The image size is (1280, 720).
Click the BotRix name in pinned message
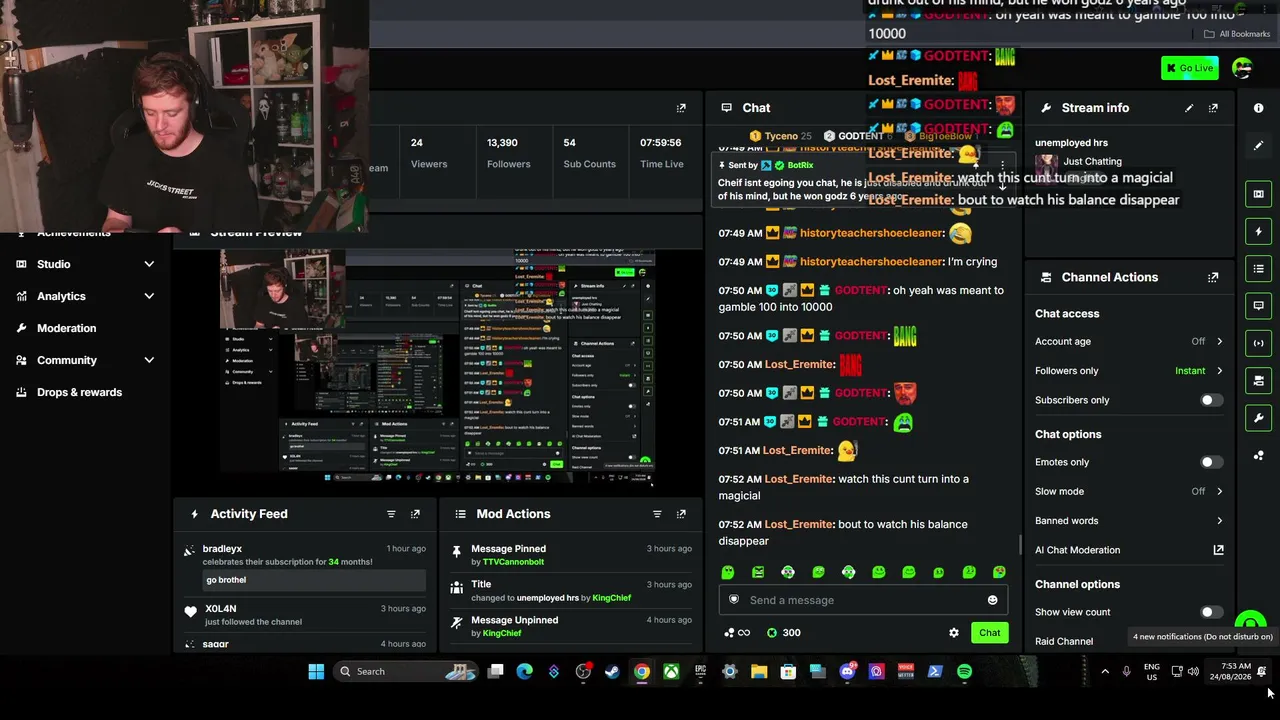point(800,165)
